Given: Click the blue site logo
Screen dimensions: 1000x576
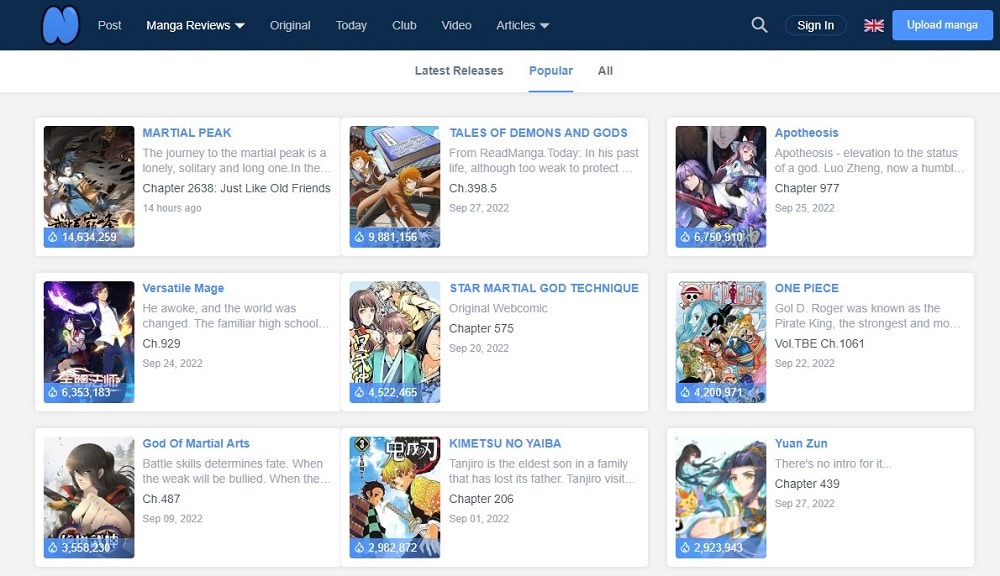Looking at the screenshot, I should 60,25.
